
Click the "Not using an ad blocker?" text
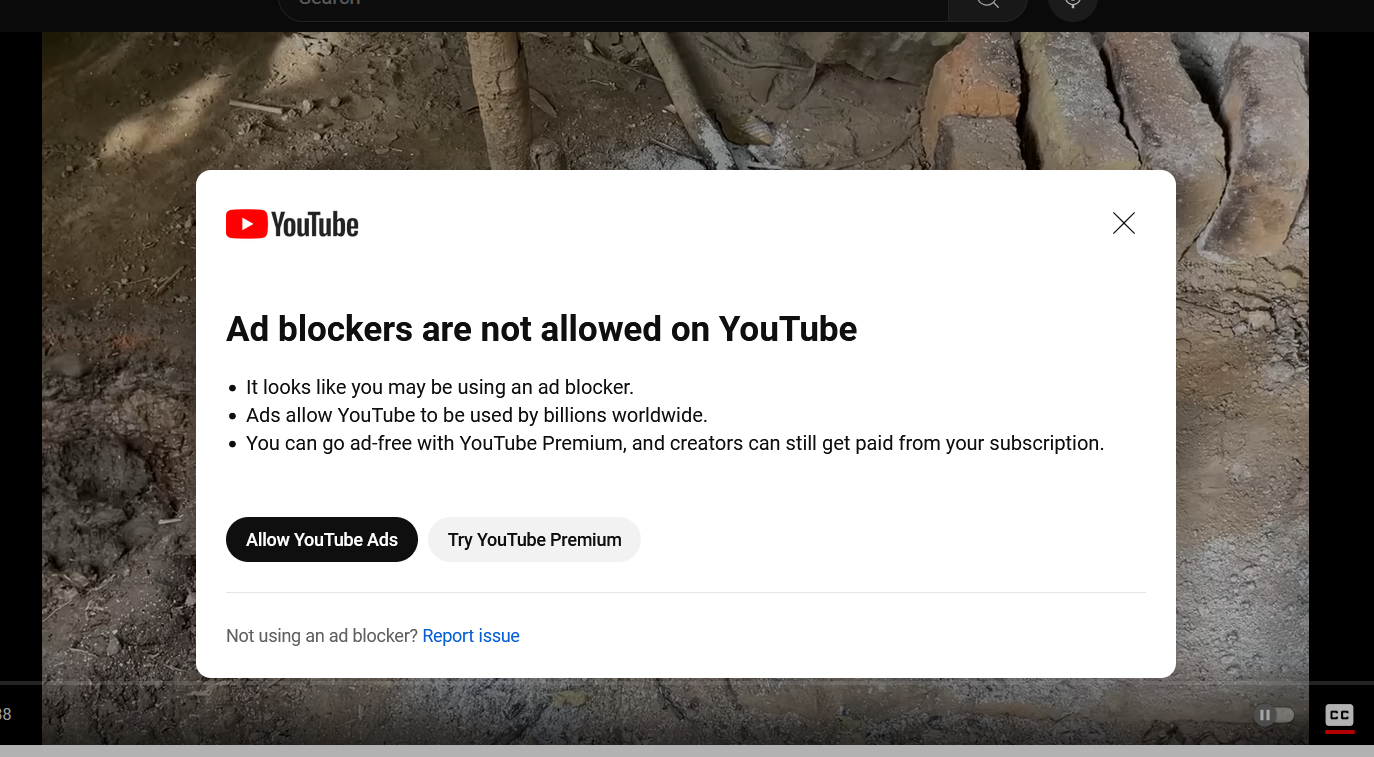pyautogui.click(x=321, y=636)
